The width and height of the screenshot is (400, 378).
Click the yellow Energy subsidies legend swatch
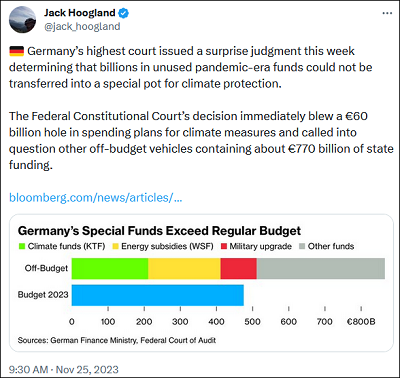tap(116, 246)
